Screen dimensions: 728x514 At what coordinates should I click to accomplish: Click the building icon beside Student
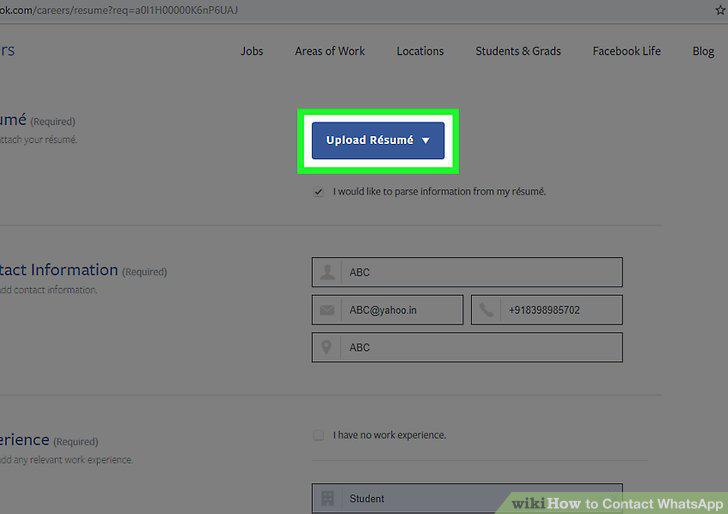coord(327,498)
